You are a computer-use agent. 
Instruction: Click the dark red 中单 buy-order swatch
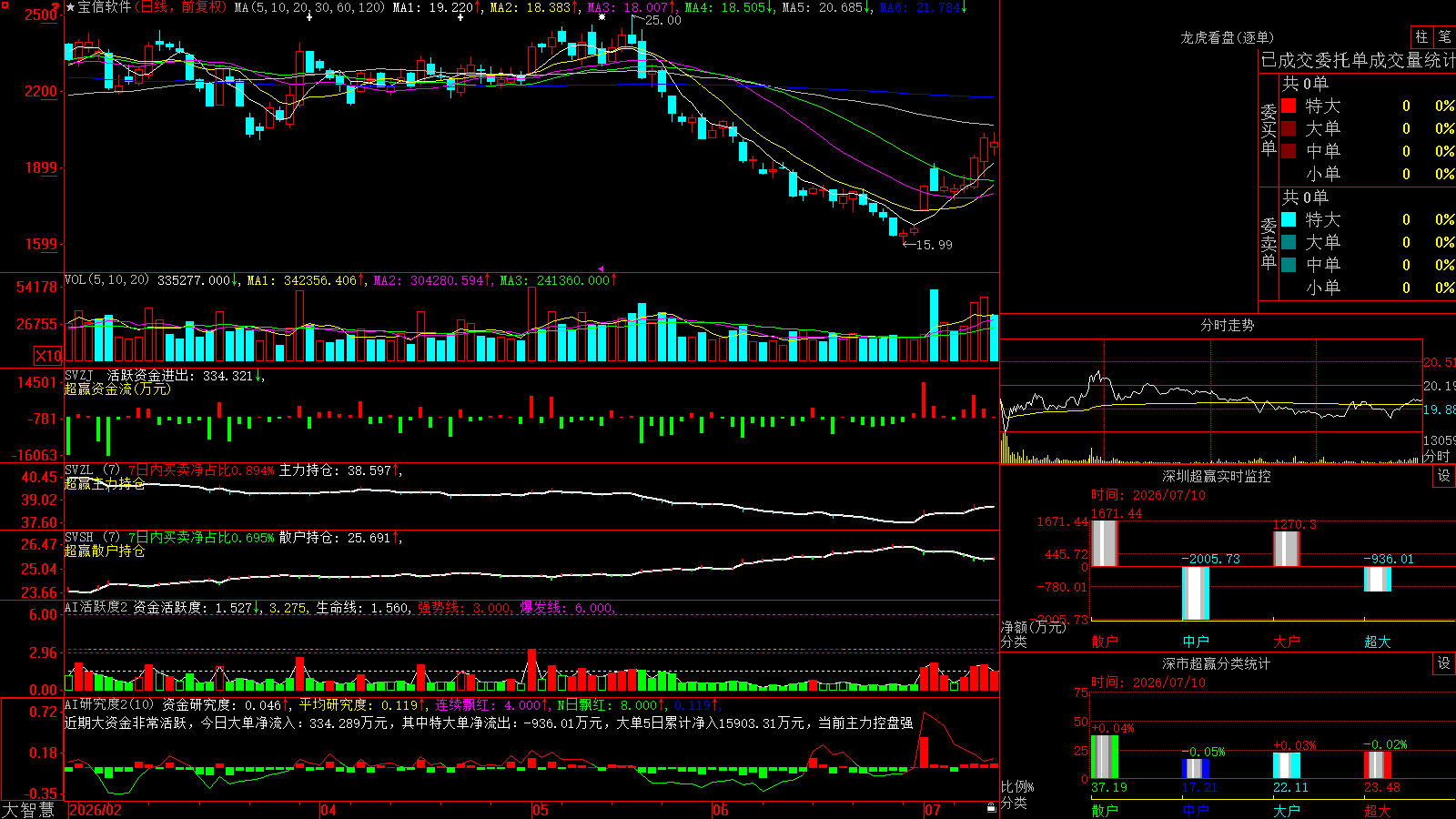click(x=1289, y=151)
